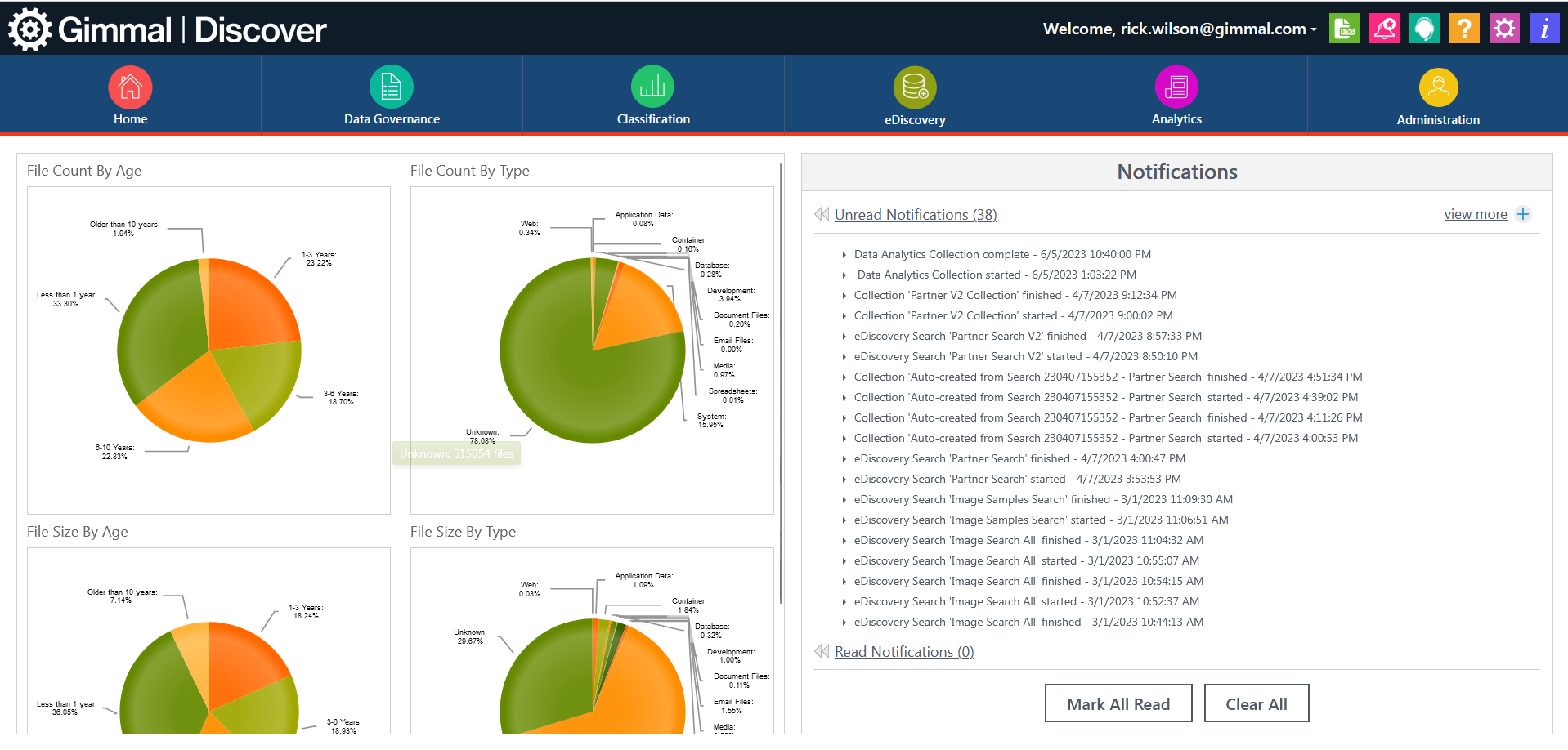1568x750 pixels.
Task: Click the 'view more' link
Action: tap(1475, 214)
